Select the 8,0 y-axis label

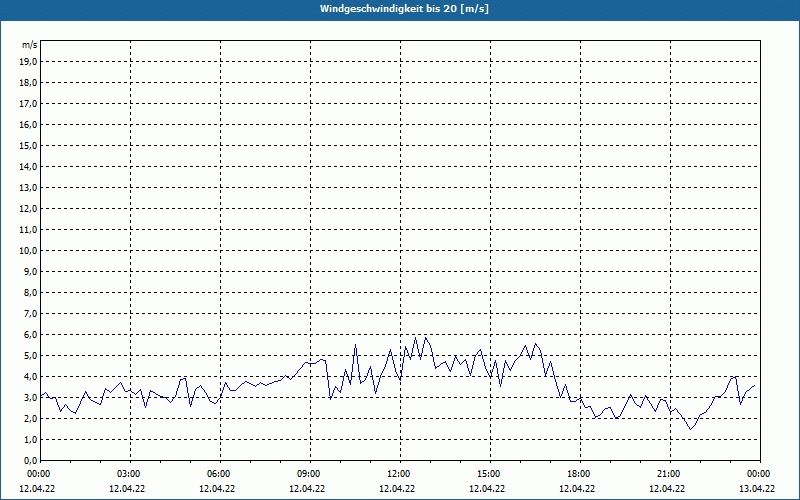coord(30,292)
